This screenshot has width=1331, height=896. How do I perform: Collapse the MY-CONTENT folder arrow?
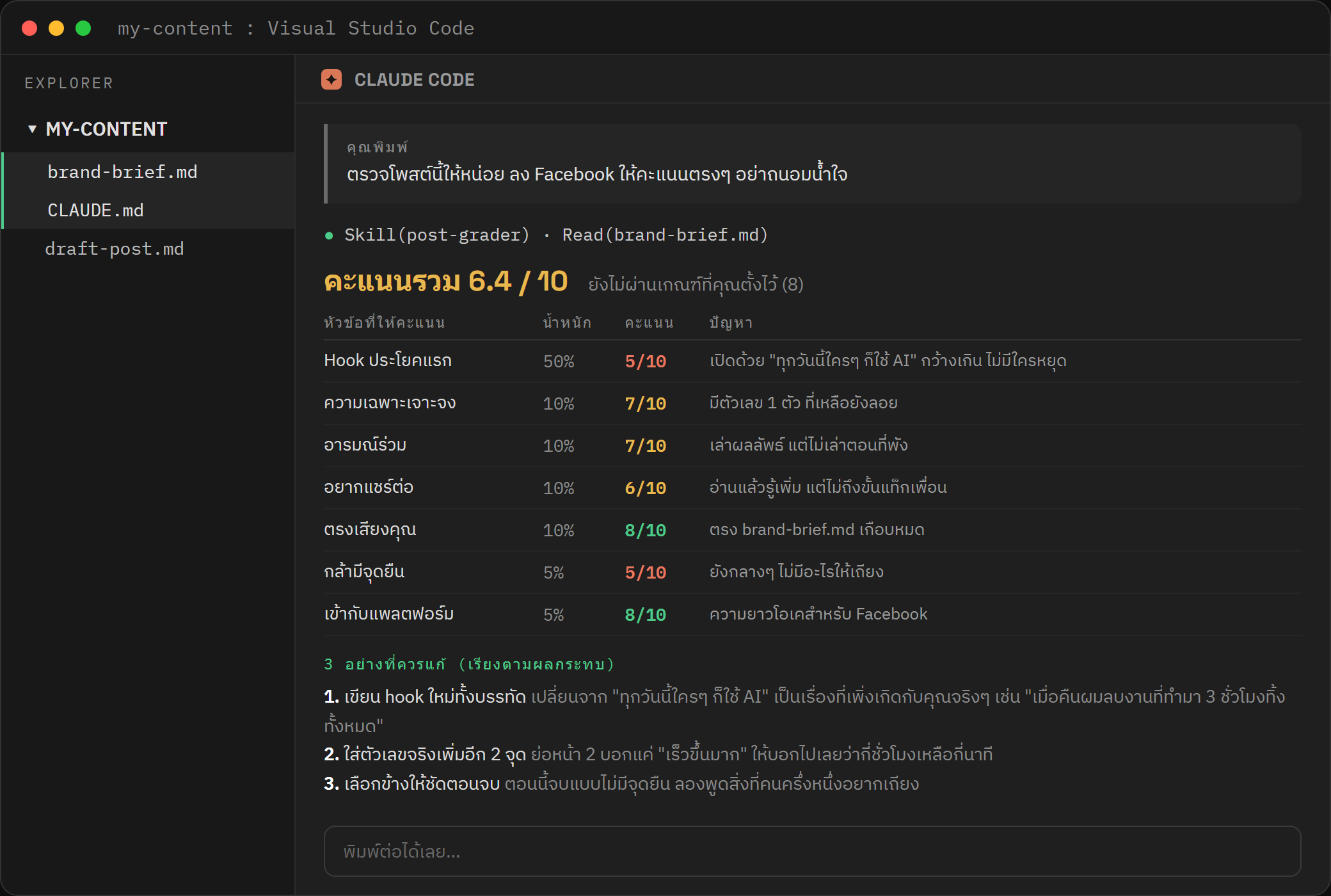[x=32, y=129]
